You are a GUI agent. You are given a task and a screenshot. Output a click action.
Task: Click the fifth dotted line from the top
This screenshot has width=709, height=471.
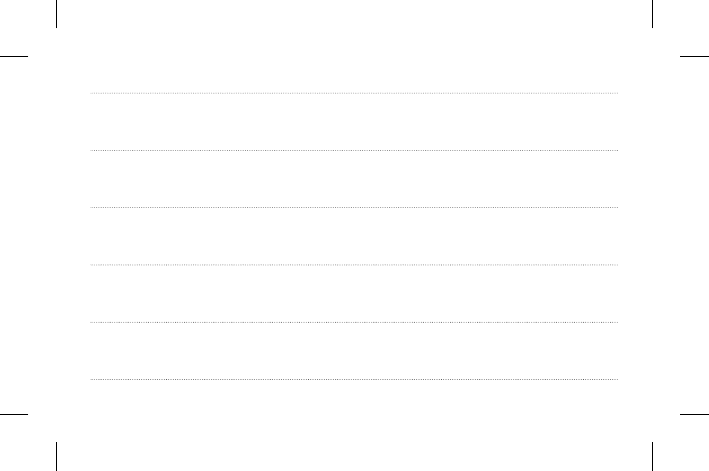pos(354,322)
